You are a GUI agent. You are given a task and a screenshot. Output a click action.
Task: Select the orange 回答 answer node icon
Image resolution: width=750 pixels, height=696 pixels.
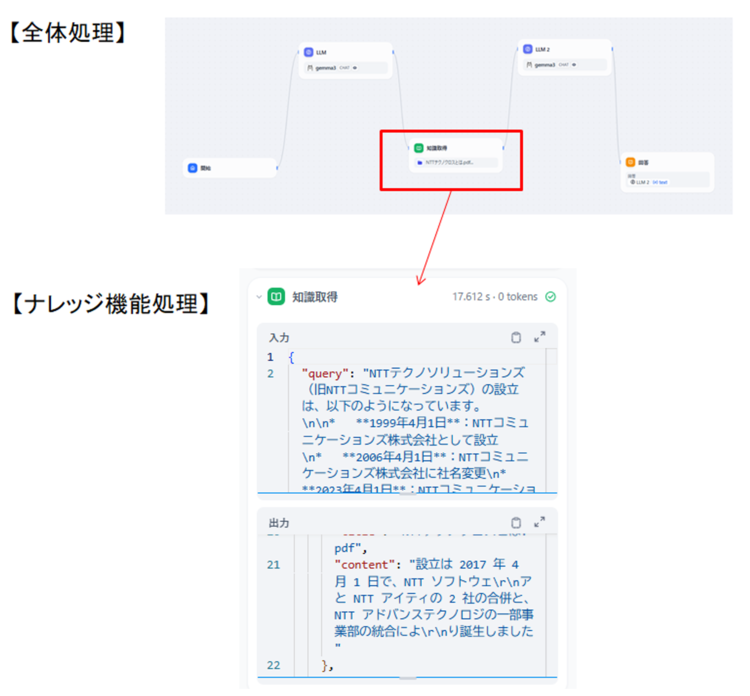click(x=630, y=162)
